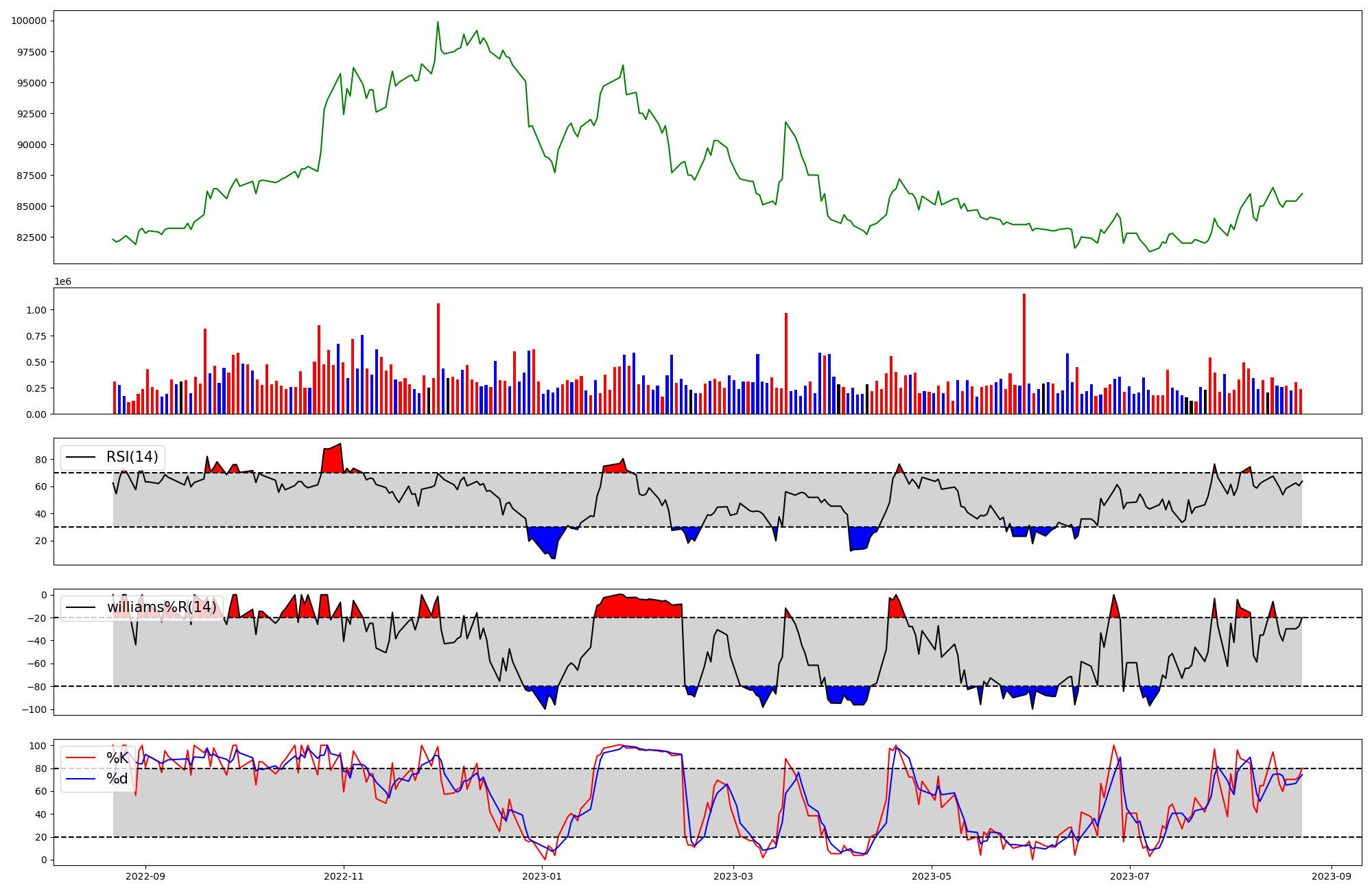Screen dimensions: 1372x892
Task: Click the 82500 price axis tick label
Action: coord(32,237)
